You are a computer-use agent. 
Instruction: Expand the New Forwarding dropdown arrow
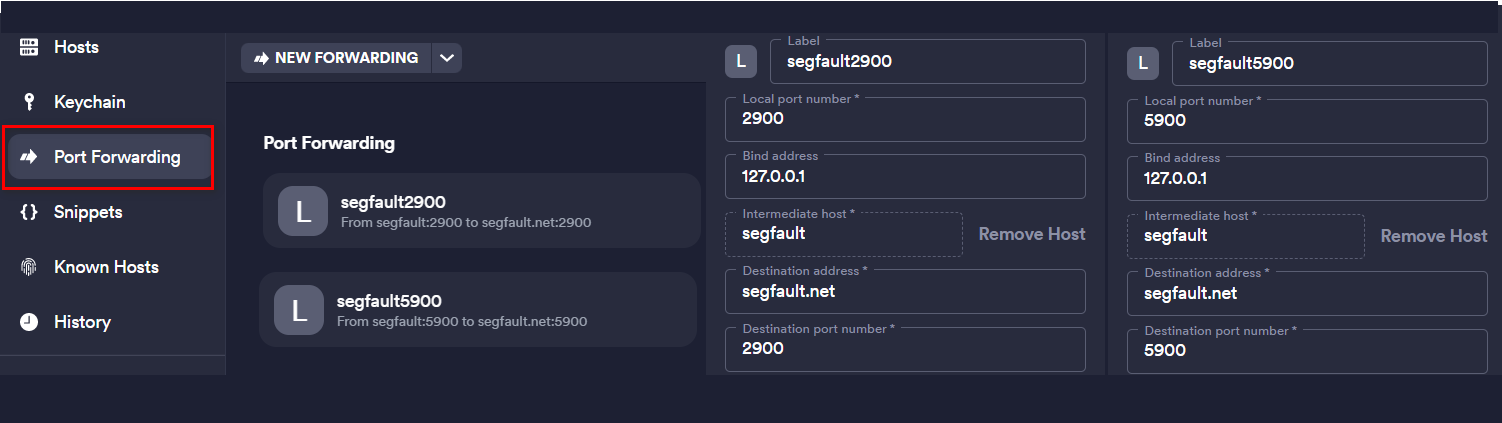pos(447,58)
